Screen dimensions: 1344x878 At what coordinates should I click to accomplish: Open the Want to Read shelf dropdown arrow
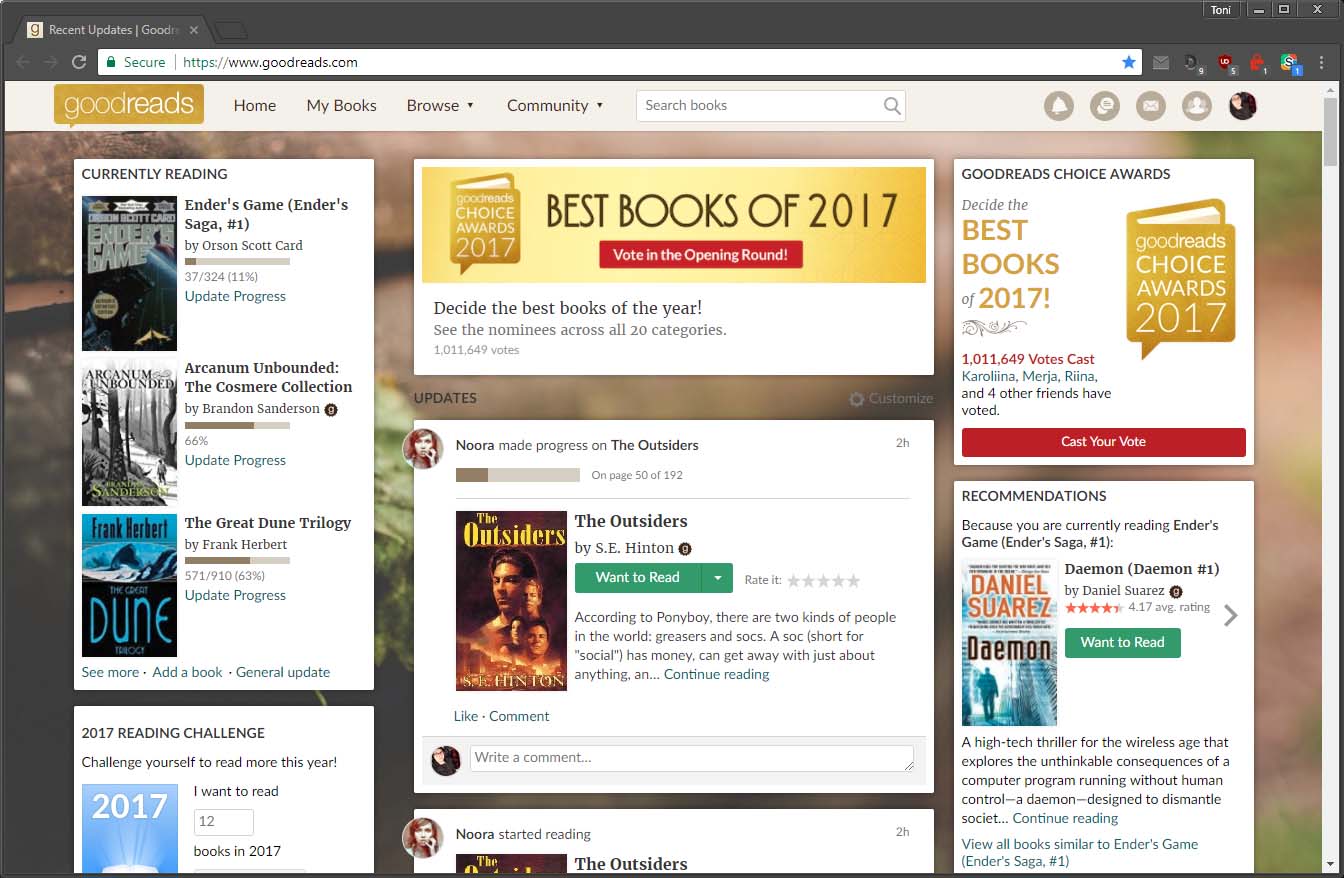point(718,579)
